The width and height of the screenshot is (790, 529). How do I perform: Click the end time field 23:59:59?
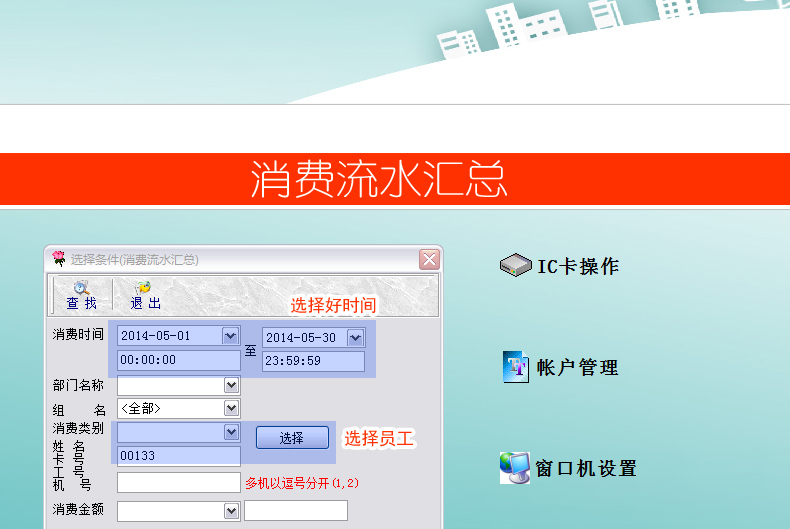coord(313,361)
